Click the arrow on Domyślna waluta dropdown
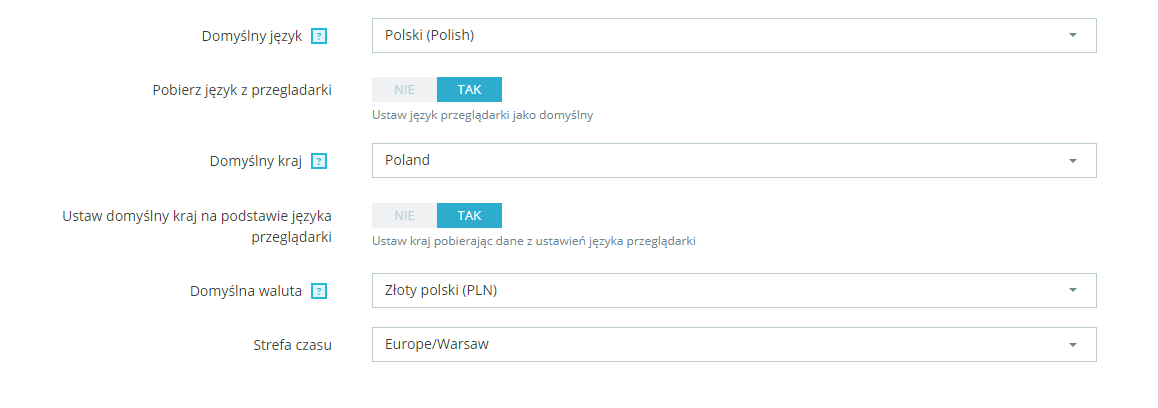This screenshot has height=408, width=1158. point(1072,291)
